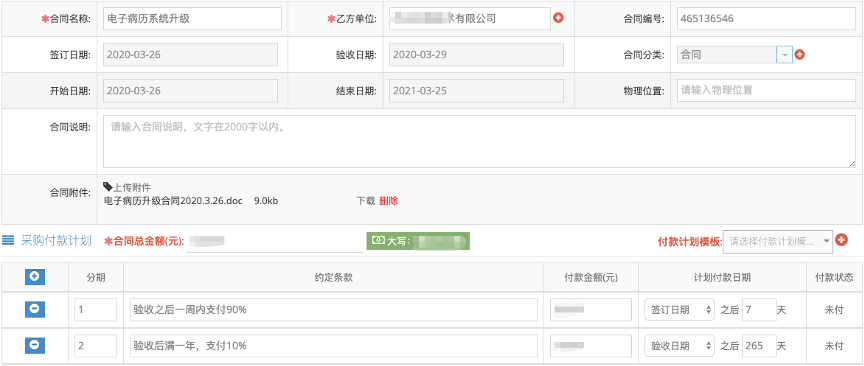
Task: Click the 分期 column header
Action: click(95, 277)
